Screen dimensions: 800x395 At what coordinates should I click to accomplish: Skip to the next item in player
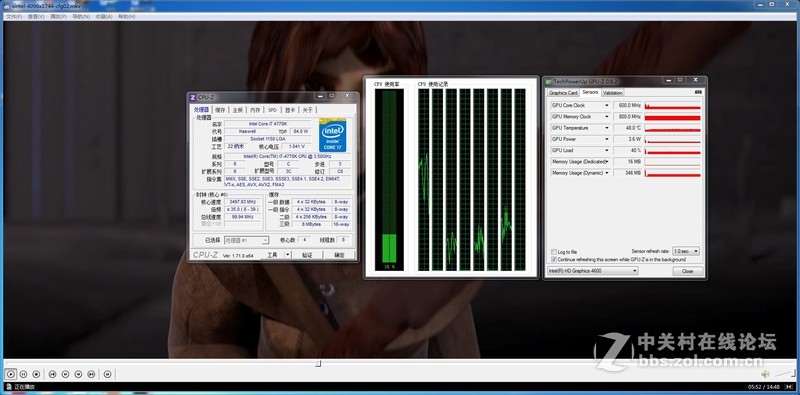(91, 374)
